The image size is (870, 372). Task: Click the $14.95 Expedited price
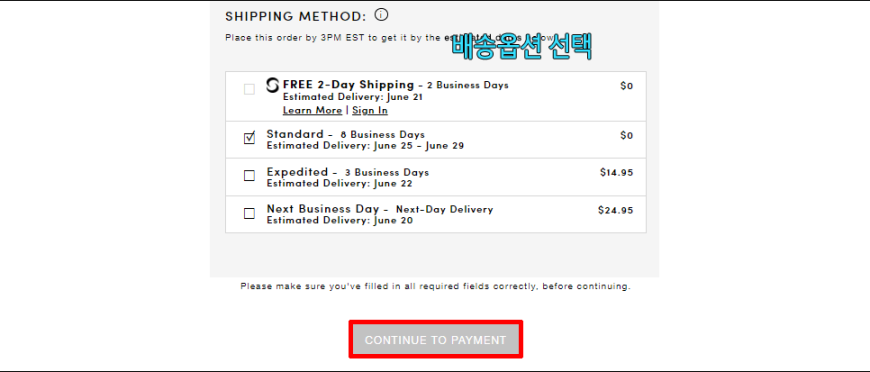[616, 173]
